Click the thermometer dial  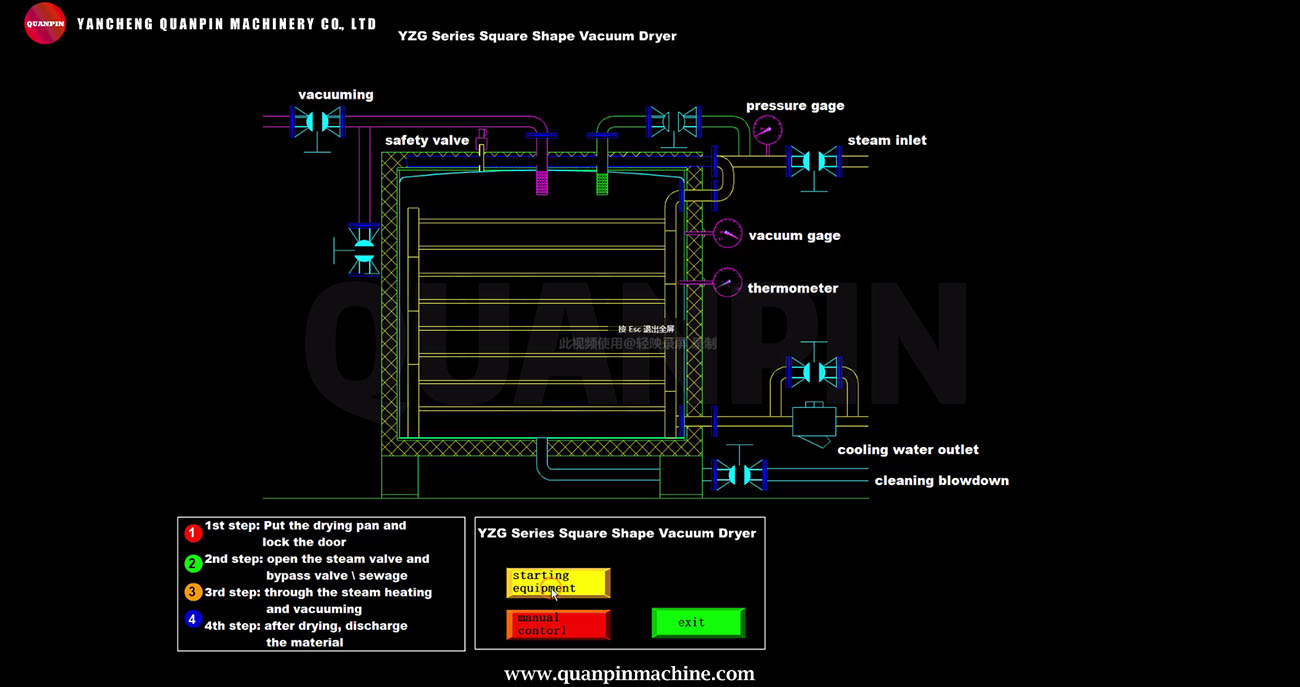tap(727, 282)
